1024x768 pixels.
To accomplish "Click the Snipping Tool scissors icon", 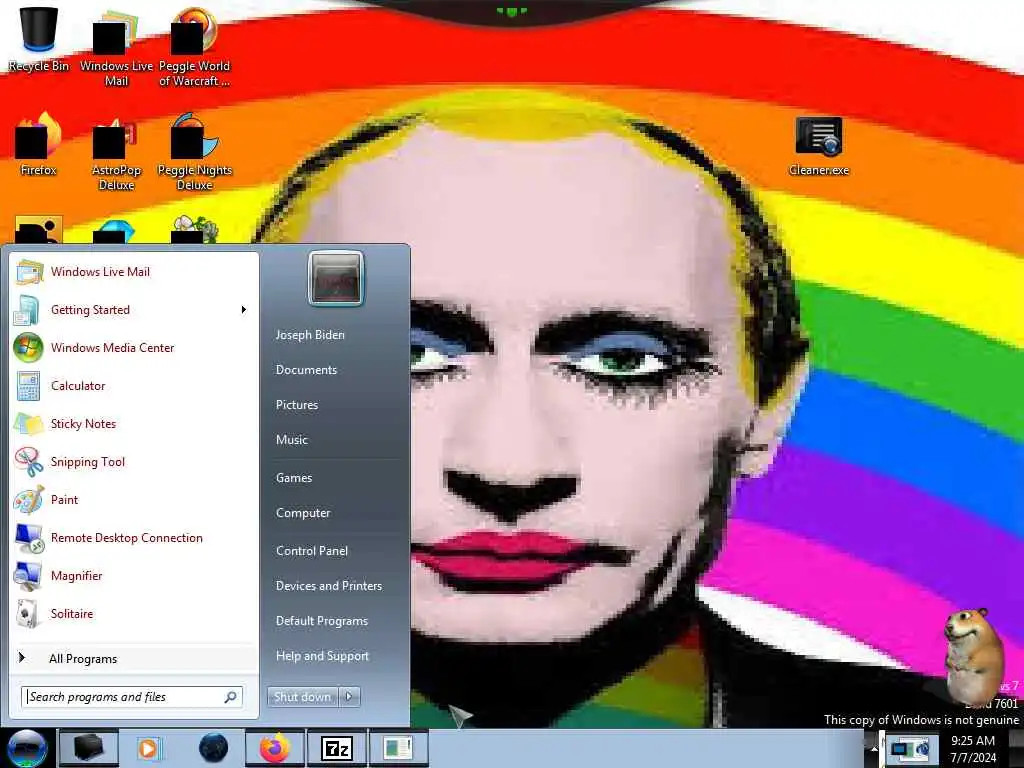I will coord(29,462).
